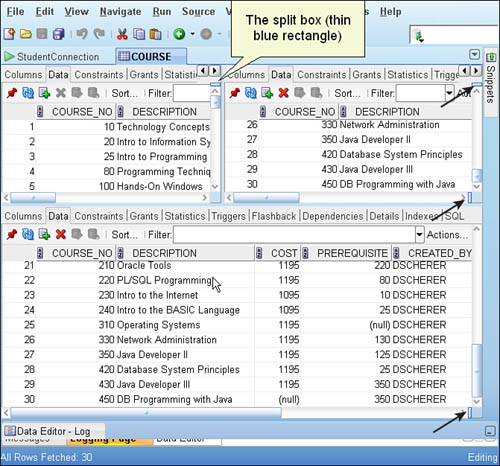This screenshot has width=500, height=466.
Task: Click Refresh icon in top-left pane
Action: click(x=28, y=93)
